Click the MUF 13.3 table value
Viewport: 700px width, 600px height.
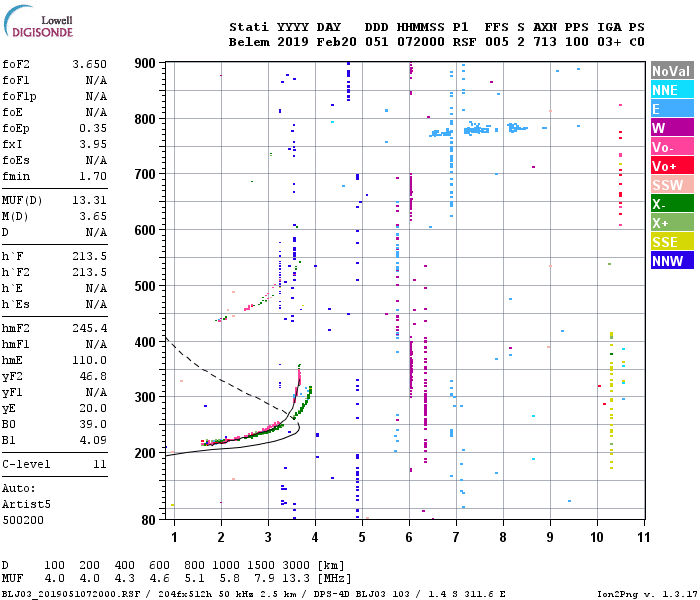[x=296, y=579]
